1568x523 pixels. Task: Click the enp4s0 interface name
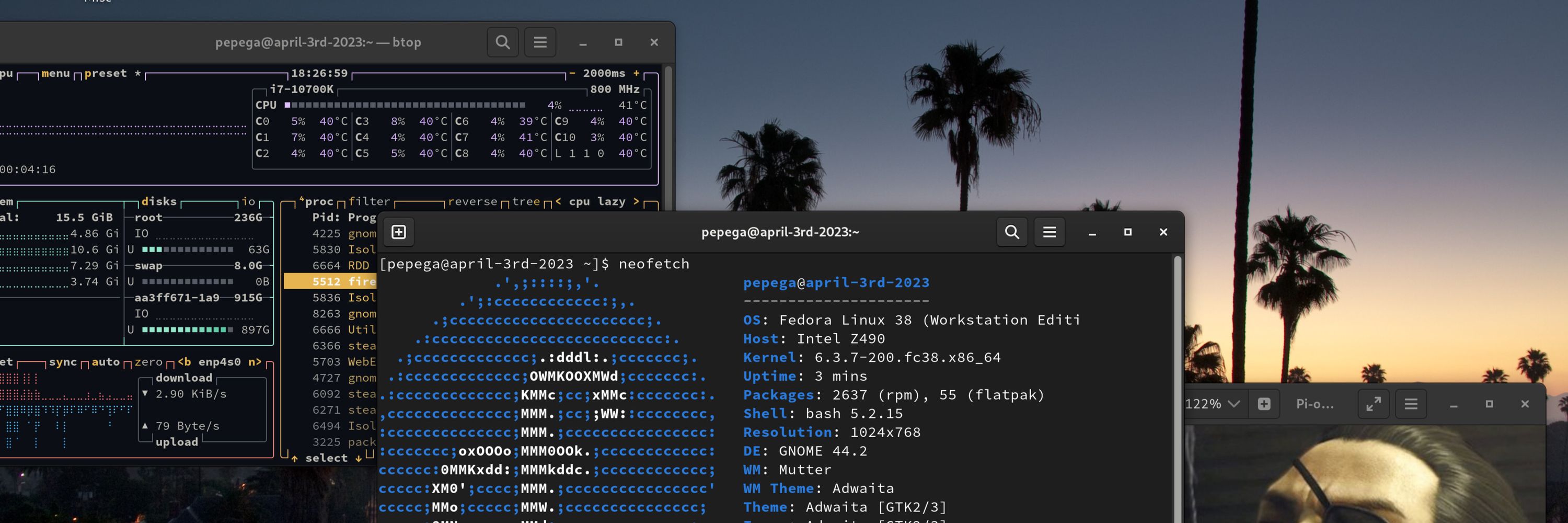(x=220, y=362)
